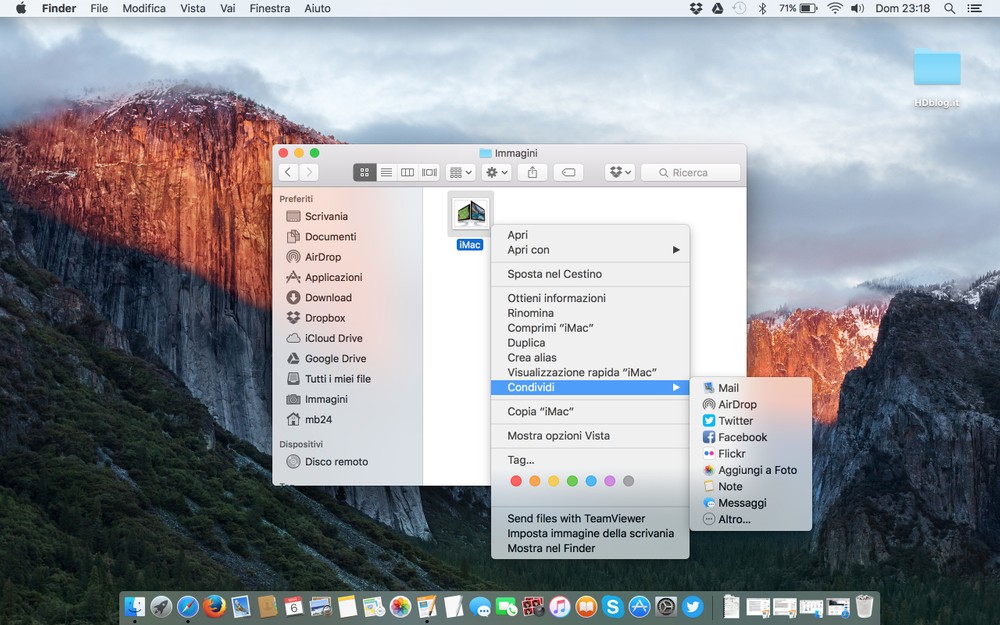Image resolution: width=1000 pixels, height=625 pixels.
Task: Share via Twitter in submenu
Action: (x=735, y=421)
